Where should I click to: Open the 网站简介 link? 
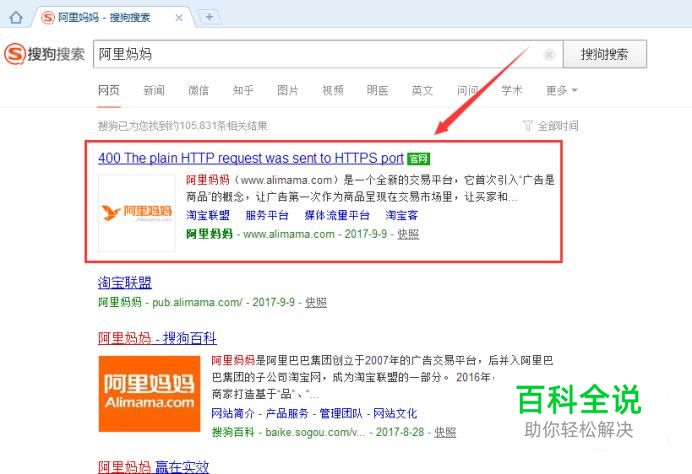coord(233,414)
